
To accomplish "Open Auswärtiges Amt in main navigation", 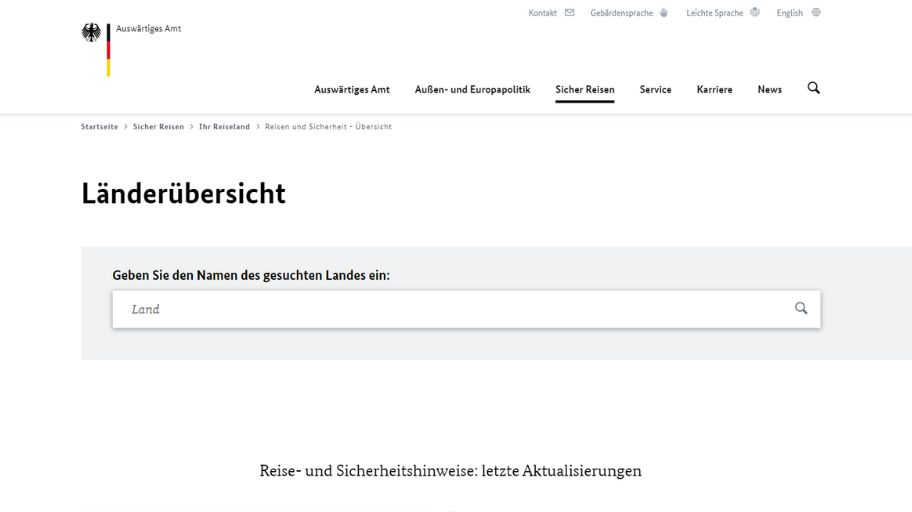I will point(352,90).
